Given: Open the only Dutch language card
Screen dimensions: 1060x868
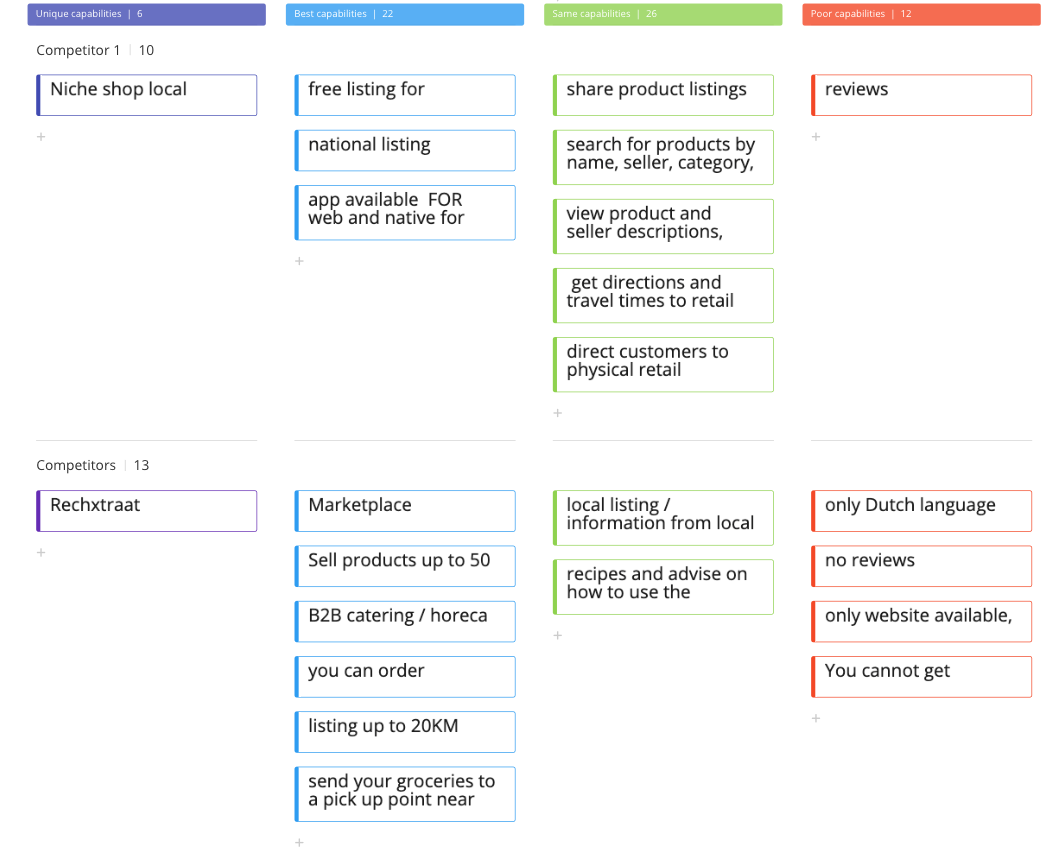Looking at the screenshot, I should 921,511.
